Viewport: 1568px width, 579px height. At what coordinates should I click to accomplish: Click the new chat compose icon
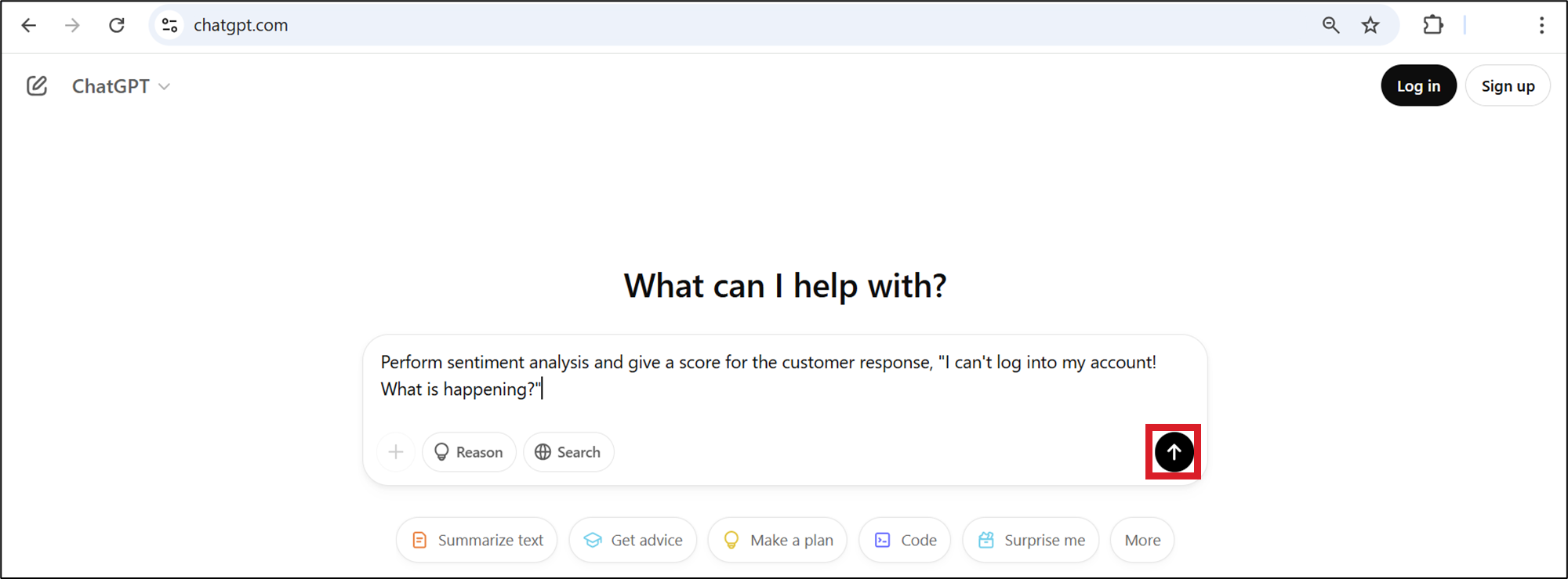pyautogui.click(x=37, y=86)
